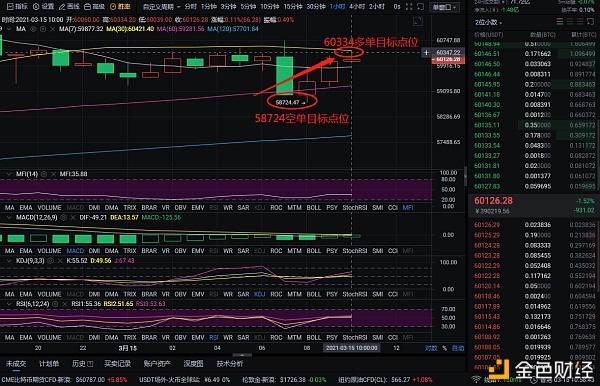Remove the MFI(14) indicator
This screenshot has width=600, height=386.
53,174
